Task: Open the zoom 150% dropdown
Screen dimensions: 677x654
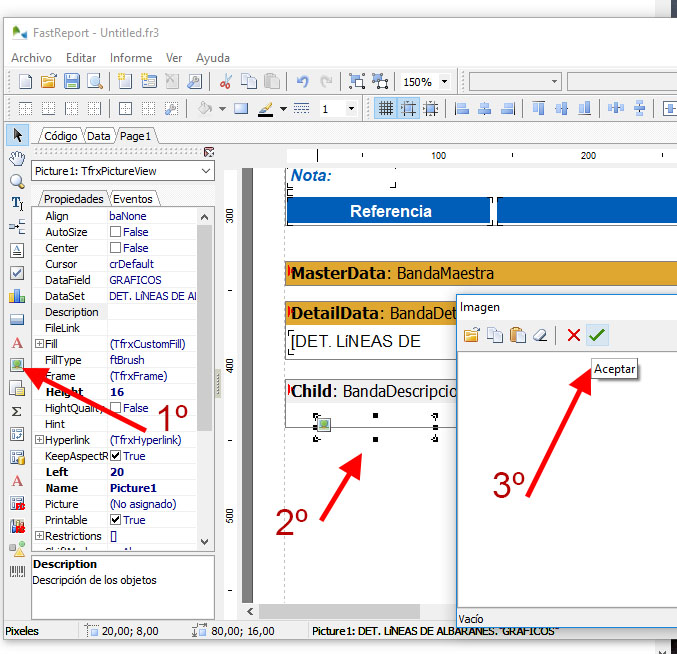Action: tap(444, 82)
